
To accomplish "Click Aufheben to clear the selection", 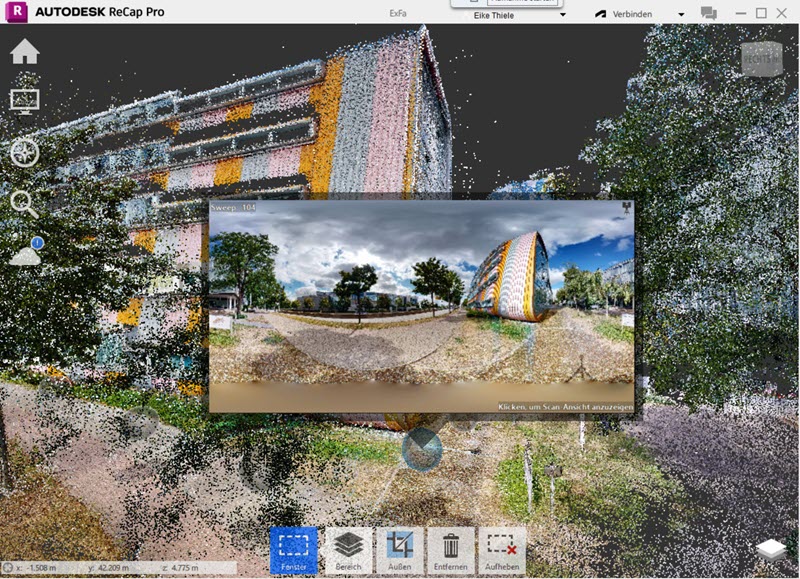I will (x=502, y=550).
